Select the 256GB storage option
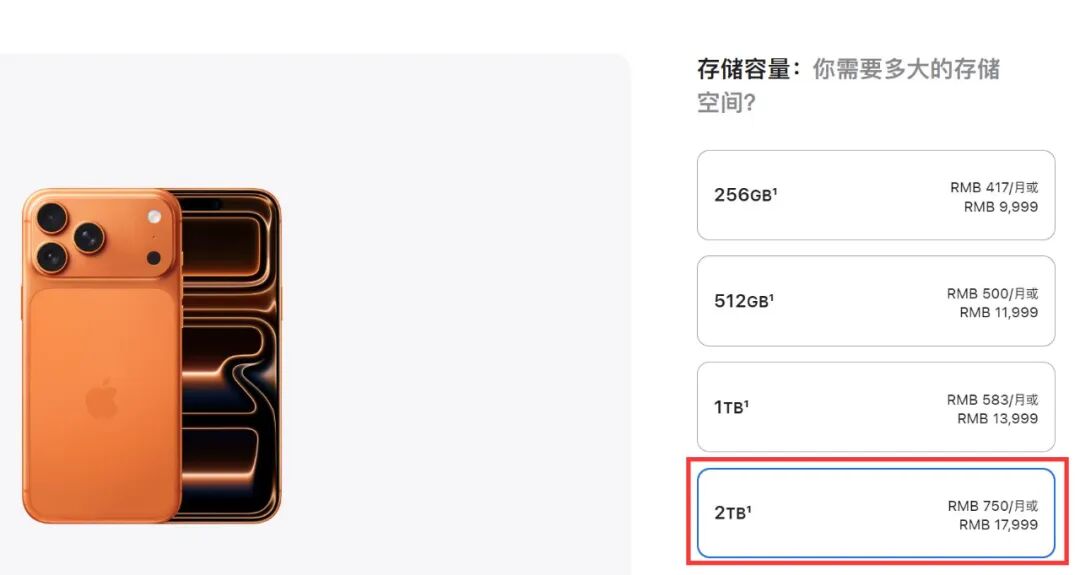 pyautogui.click(x=875, y=195)
